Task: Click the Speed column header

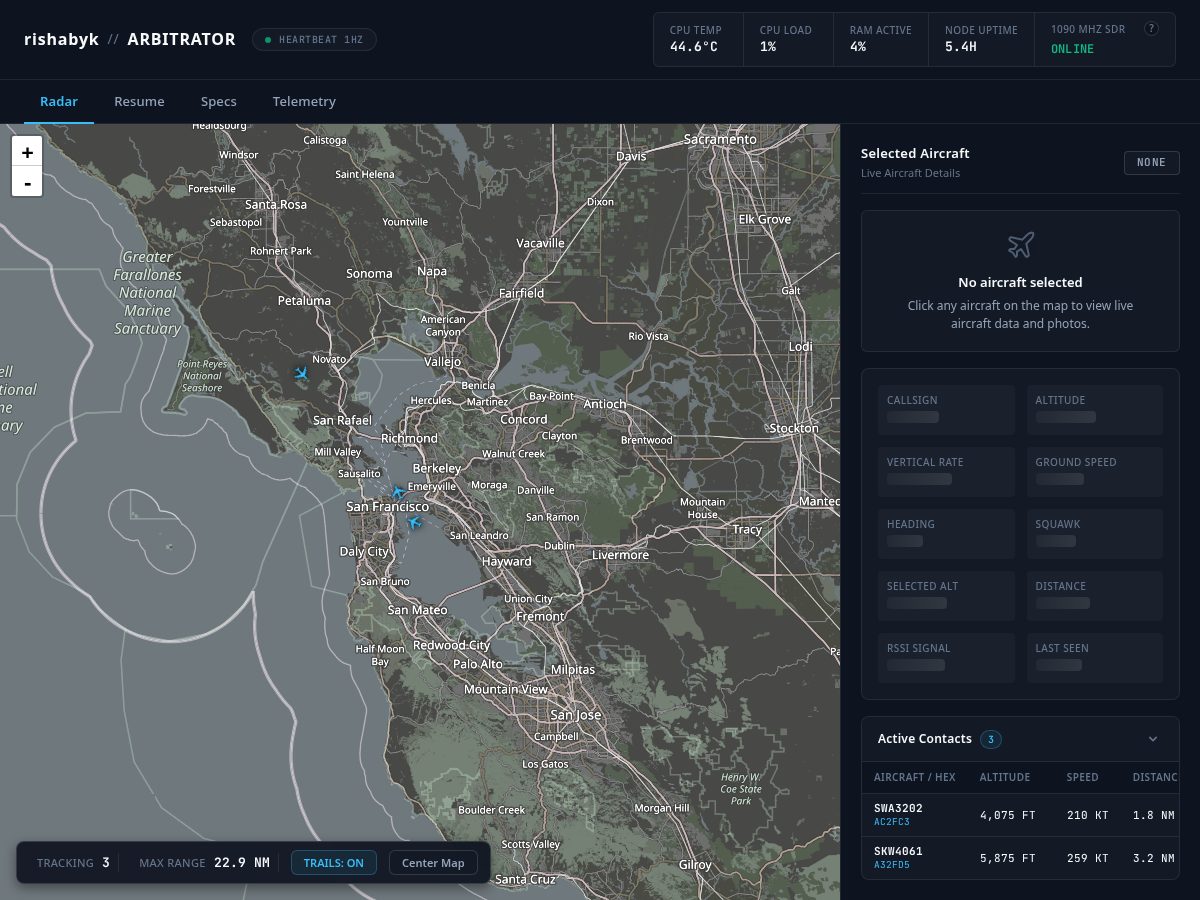Action: click(1082, 777)
